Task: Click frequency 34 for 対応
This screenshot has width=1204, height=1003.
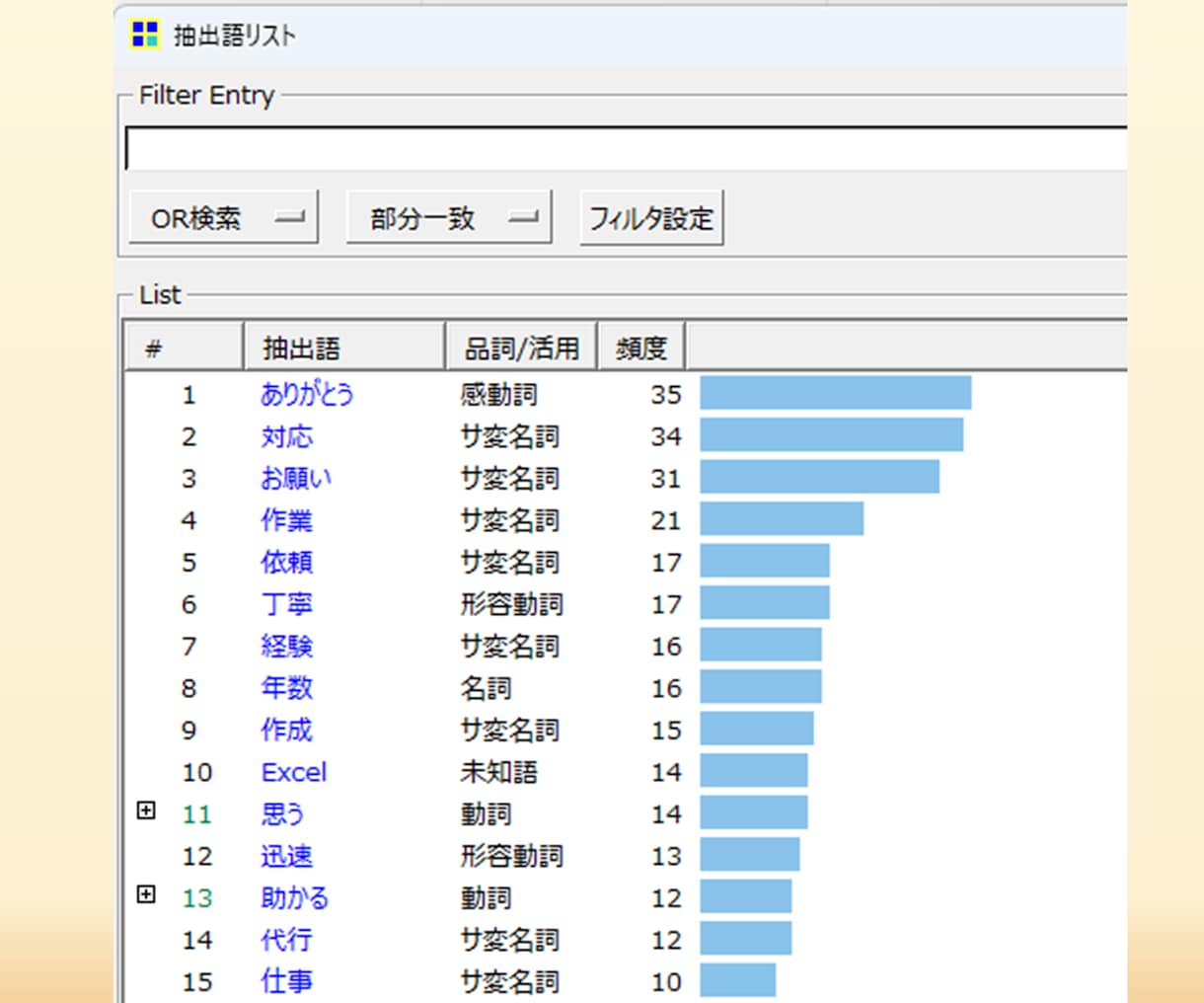Action: click(x=666, y=436)
